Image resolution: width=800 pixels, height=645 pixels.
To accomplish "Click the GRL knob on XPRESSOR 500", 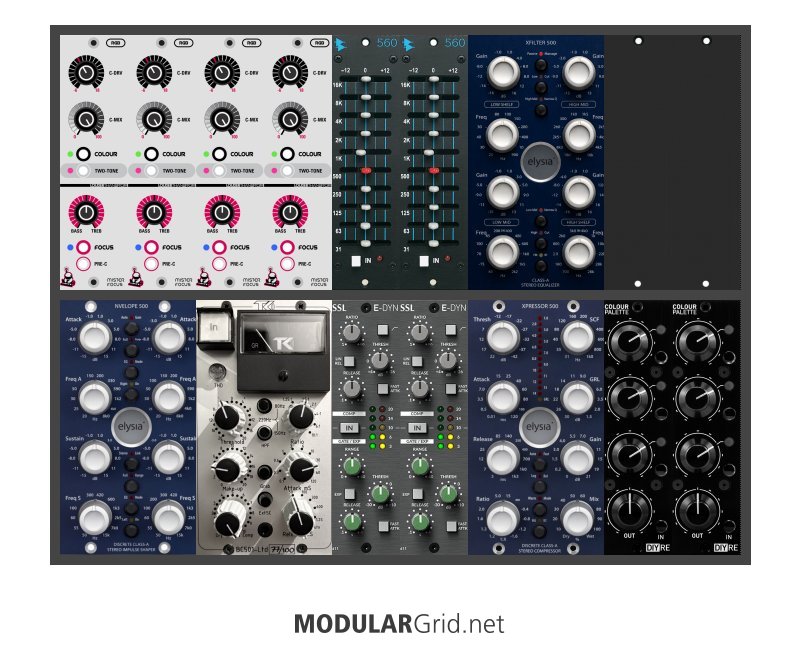I will (x=578, y=397).
